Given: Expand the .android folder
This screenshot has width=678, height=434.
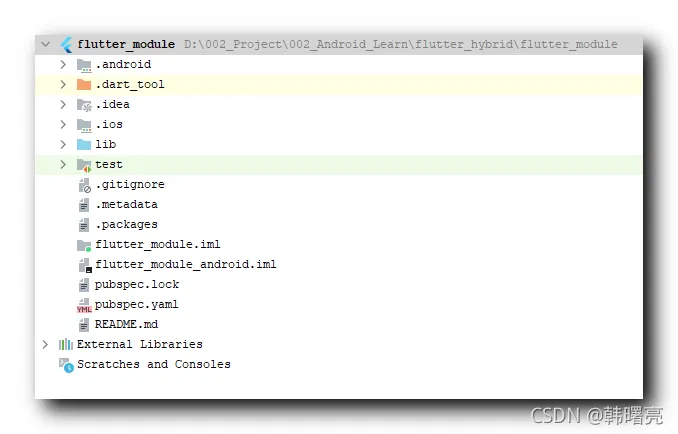Looking at the screenshot, I should coord(63,64).
